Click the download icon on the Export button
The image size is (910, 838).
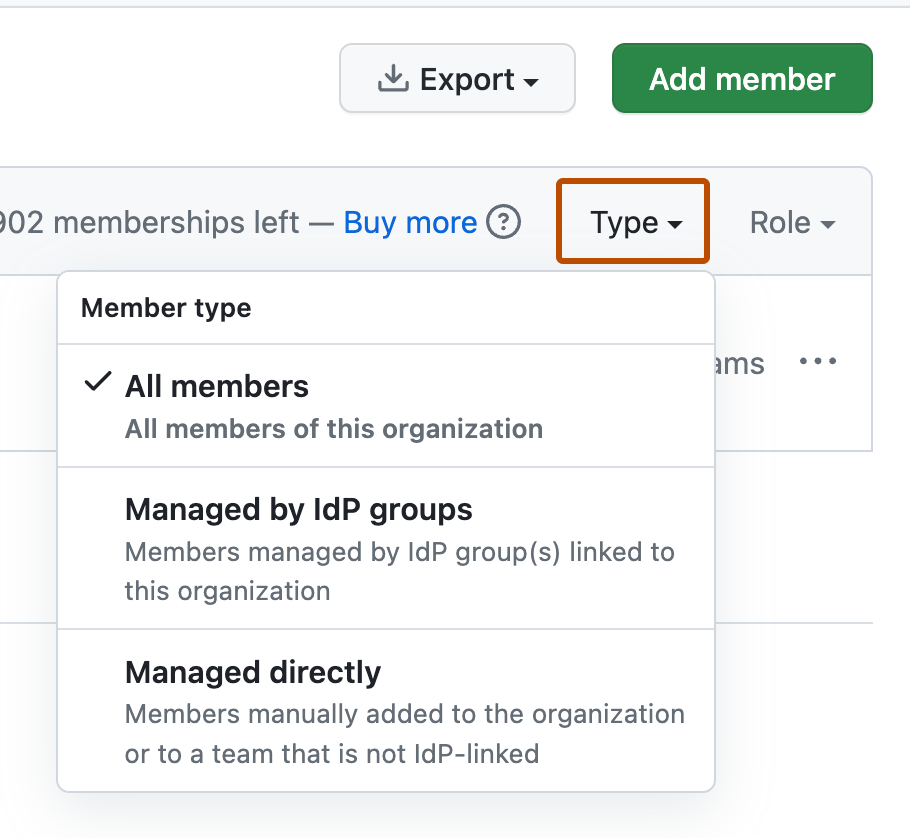[x=393, y=77]
